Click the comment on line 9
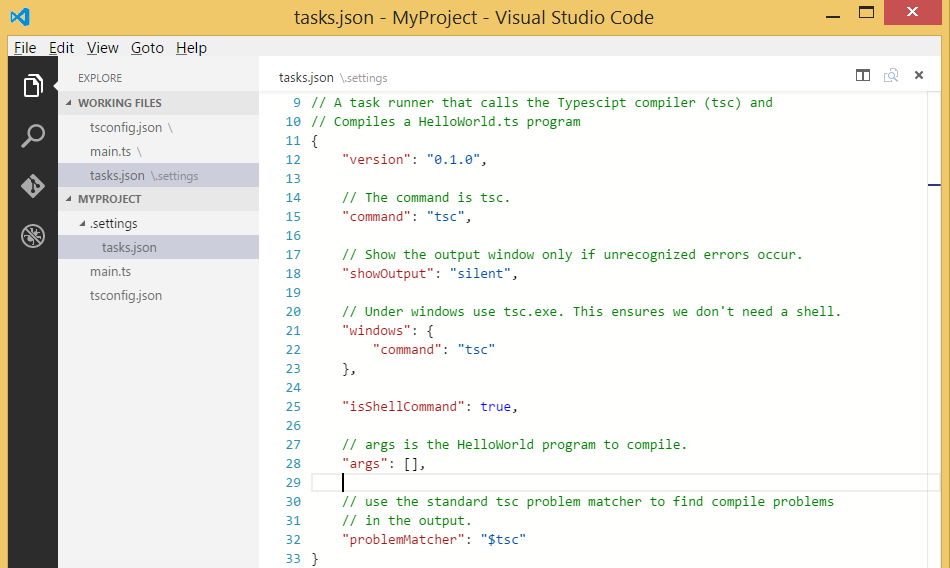Image resolution: width=950 pixels, height=568 pixels. point(542,102)
